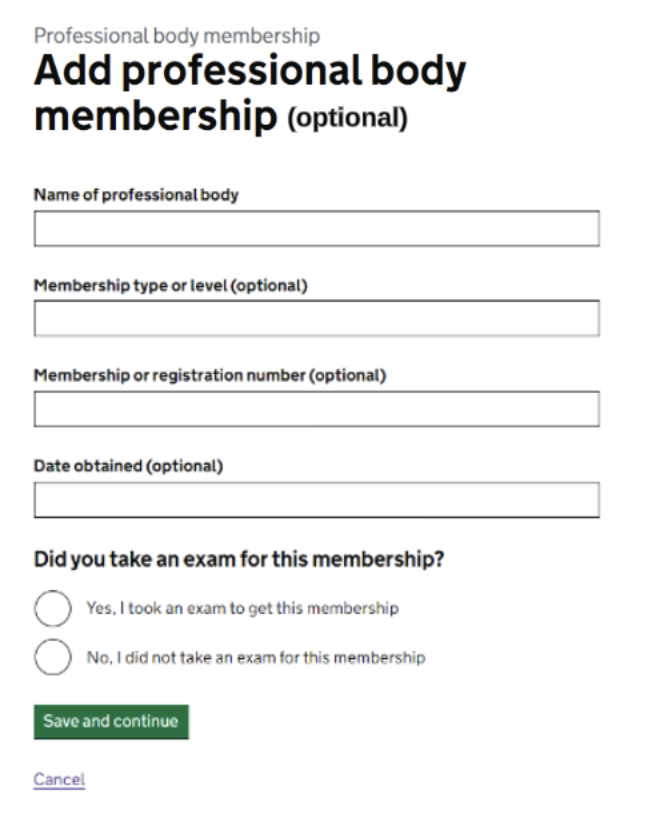Click the Name of professional body field
Screen dimensions: 646x822
click(x=316, y=229)
